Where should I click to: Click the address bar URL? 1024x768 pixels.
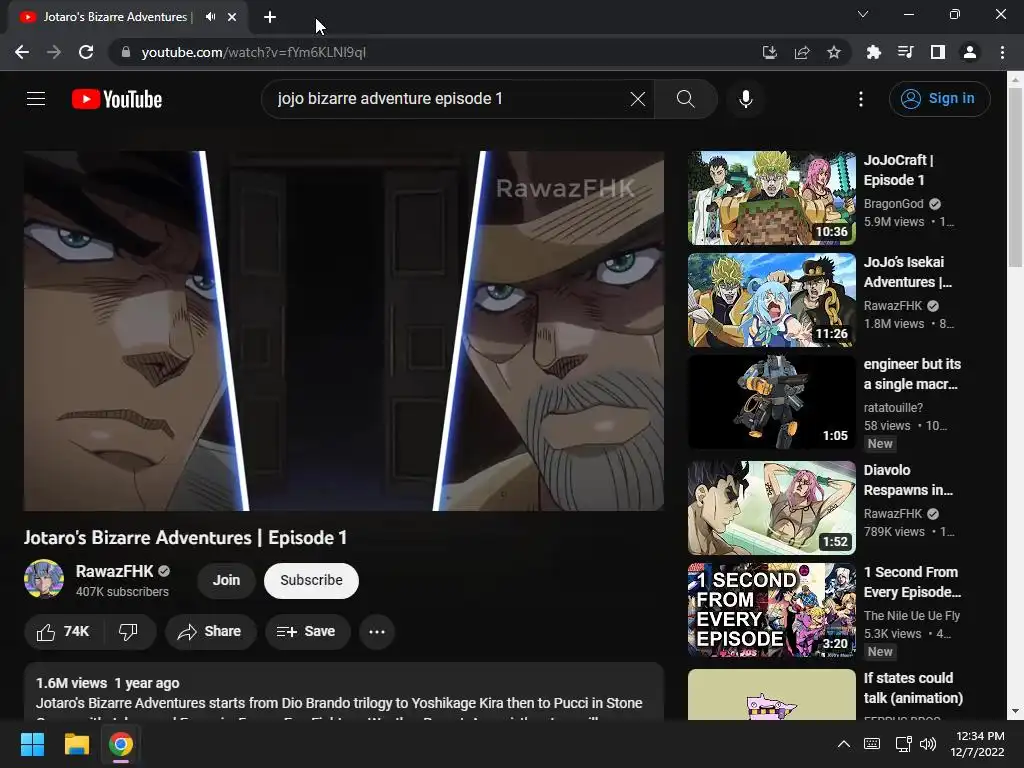[253, 52]
